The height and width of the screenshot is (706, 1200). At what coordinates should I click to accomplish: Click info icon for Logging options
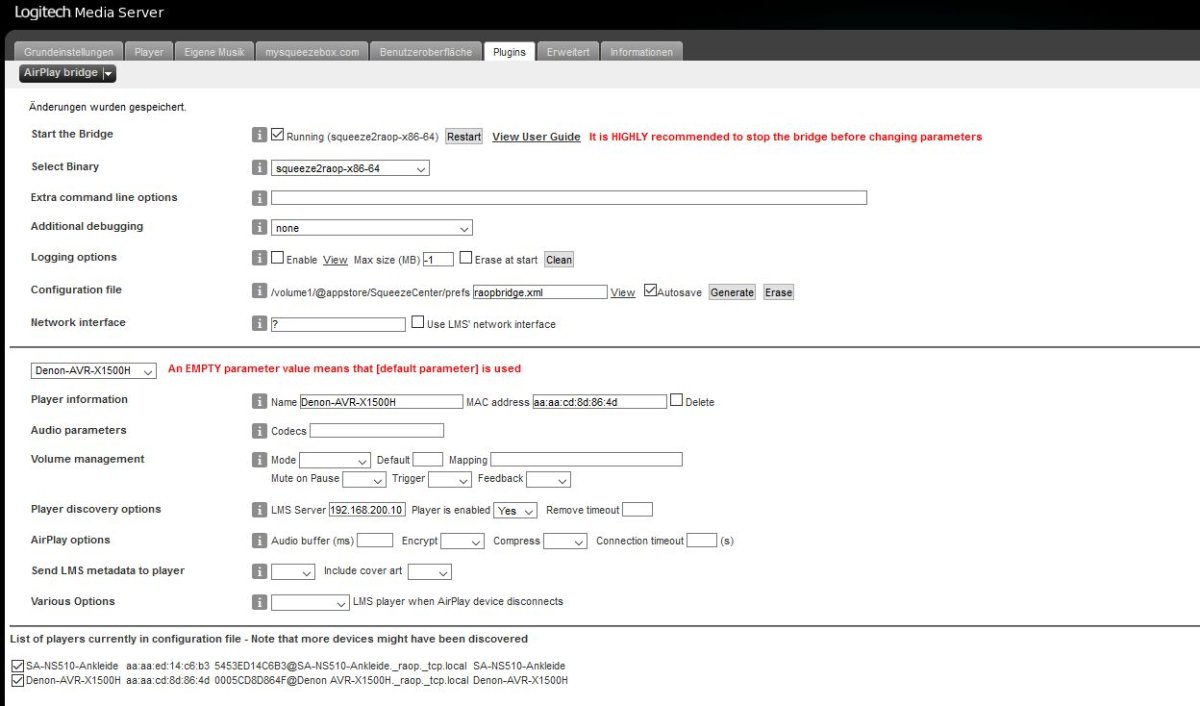(x=259, y=259)
